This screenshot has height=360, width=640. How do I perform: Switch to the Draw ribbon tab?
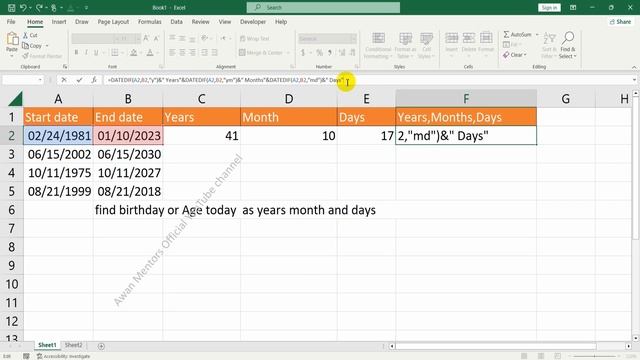(x=82, y=22)
